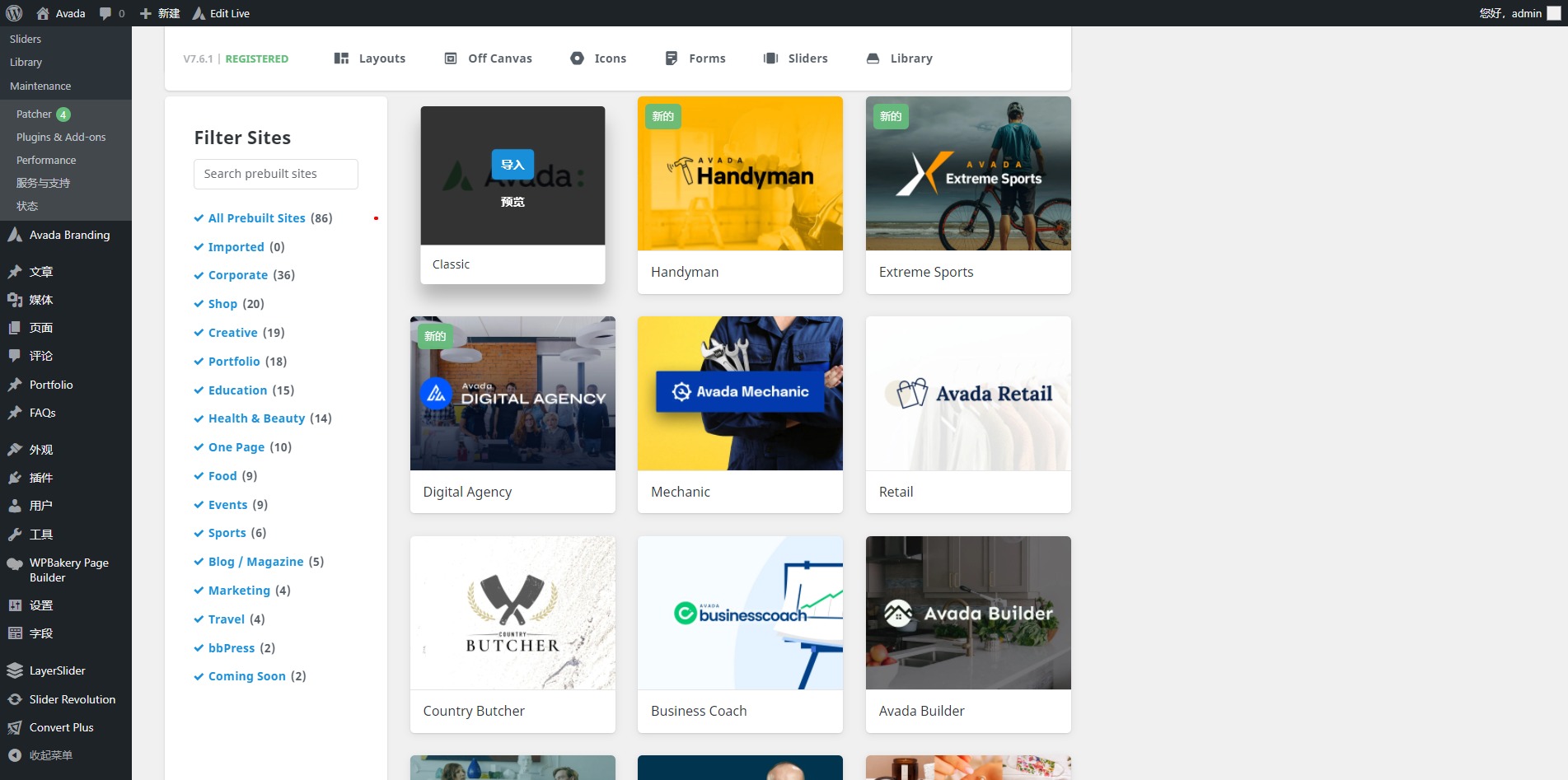Click 预览 on the Classic site
Viewport: 1568px width, 780px height.
(x=513, y=202)
